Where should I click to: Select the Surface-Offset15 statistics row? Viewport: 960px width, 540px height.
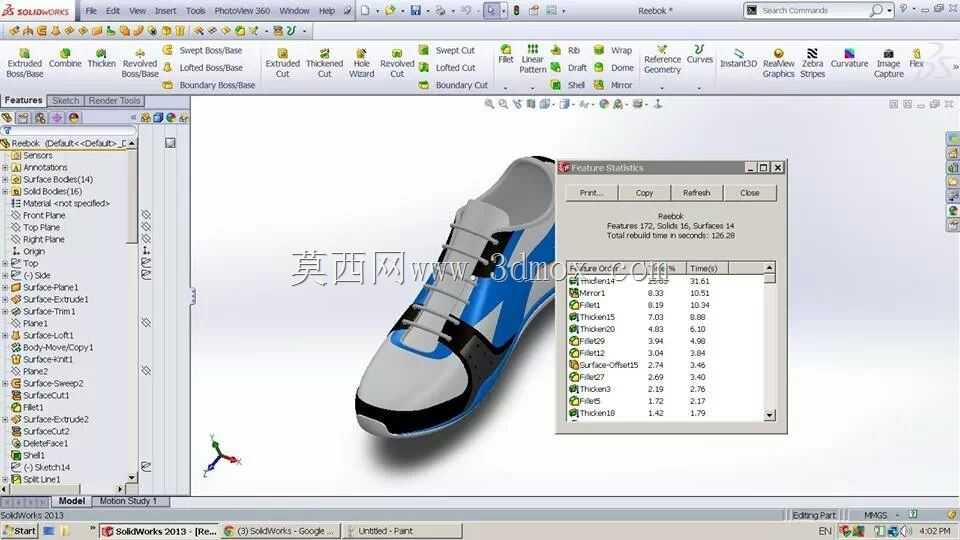666,365
